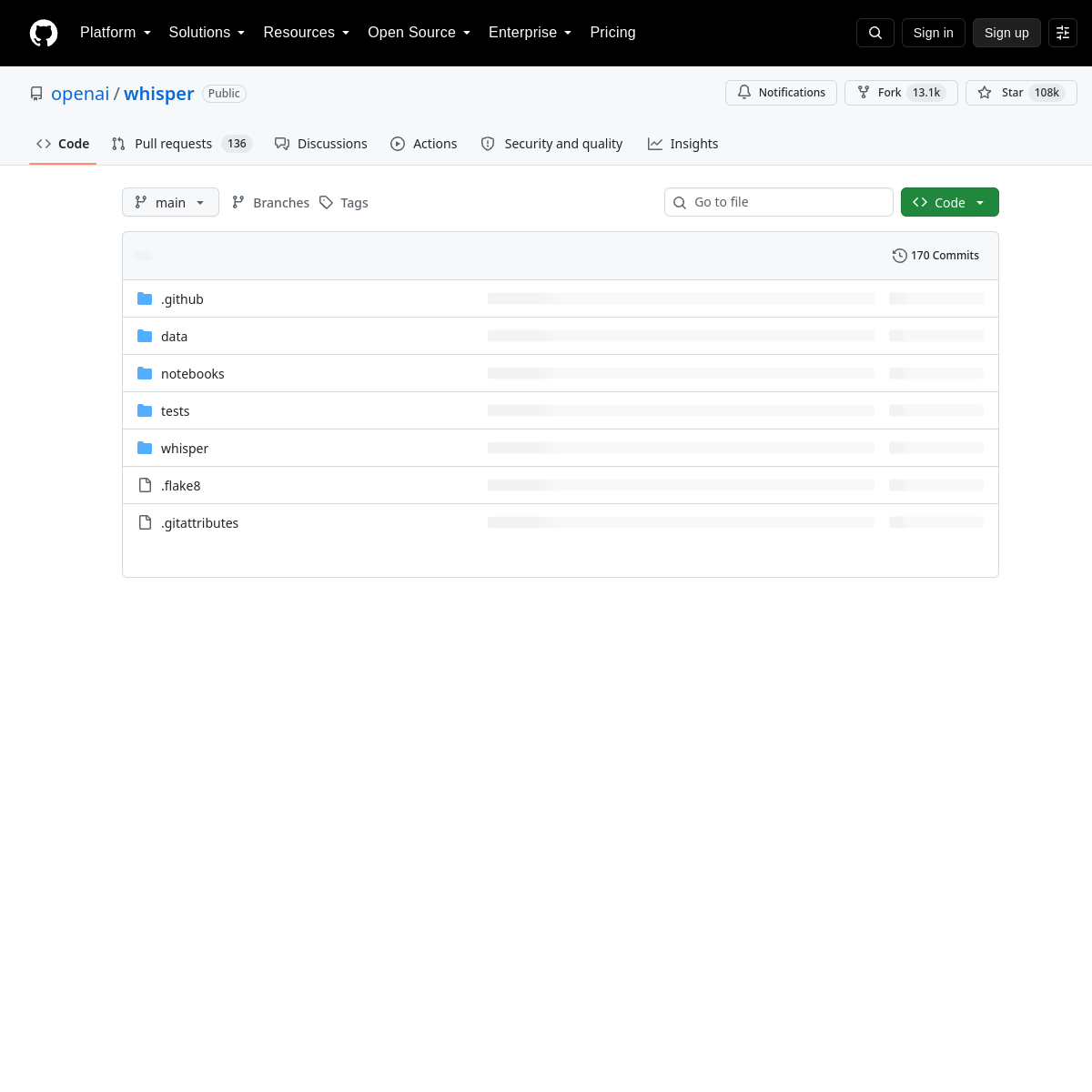
Task: Open the openai owner link
Action: (x=80, y=94)
